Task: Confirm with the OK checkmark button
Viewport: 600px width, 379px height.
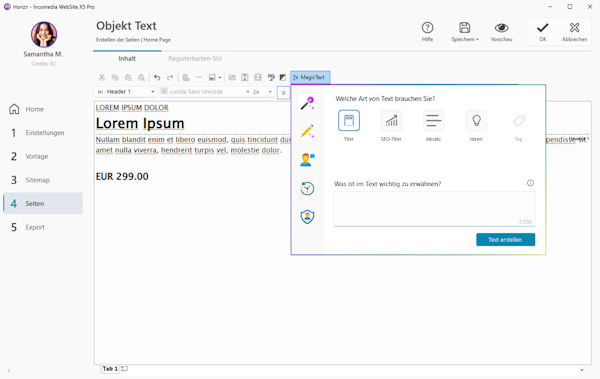Action: [543, 31]
